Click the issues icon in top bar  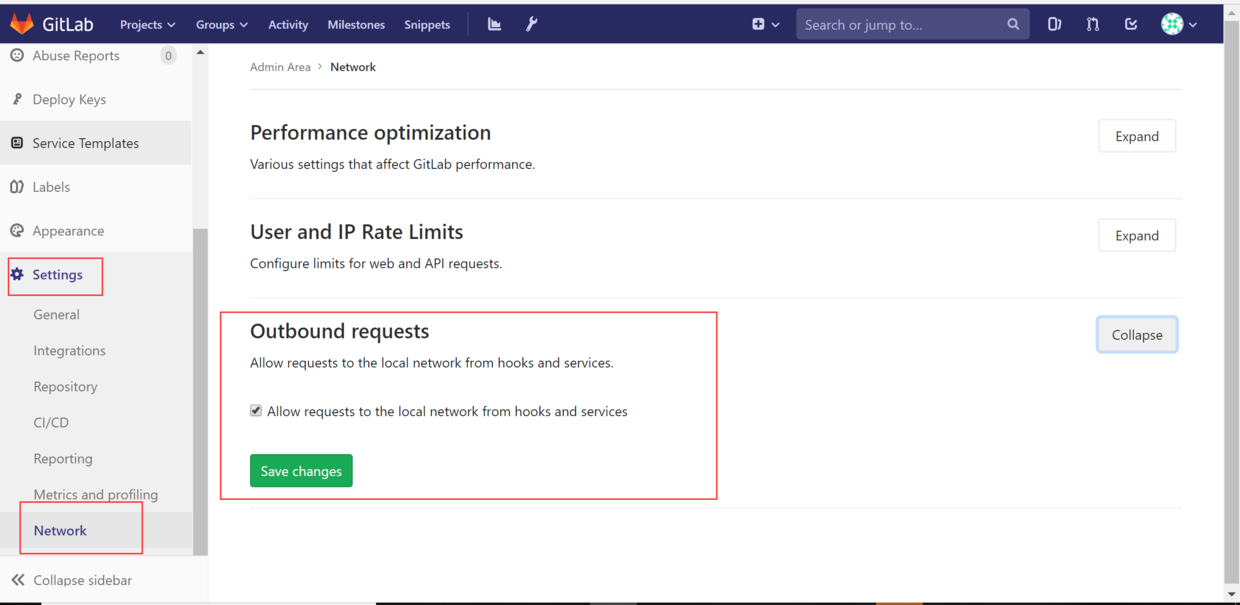click(x=1054, y=24)
